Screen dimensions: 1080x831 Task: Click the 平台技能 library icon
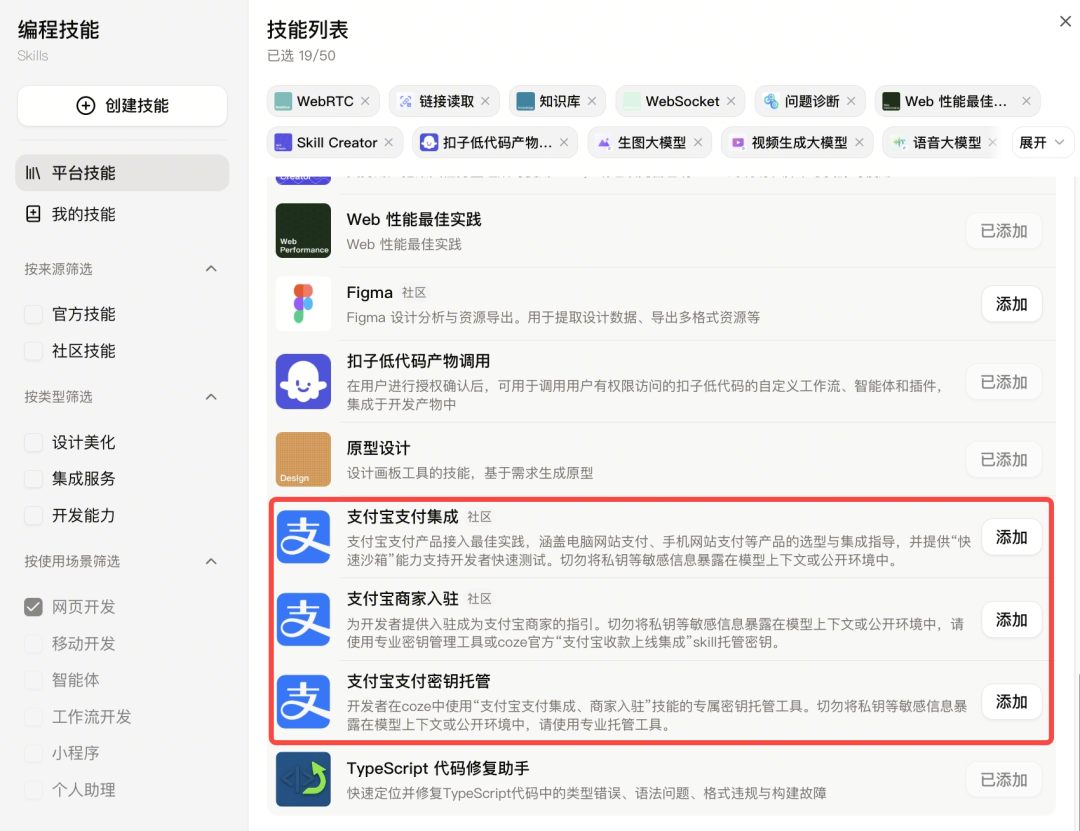(x=33, y=173)
